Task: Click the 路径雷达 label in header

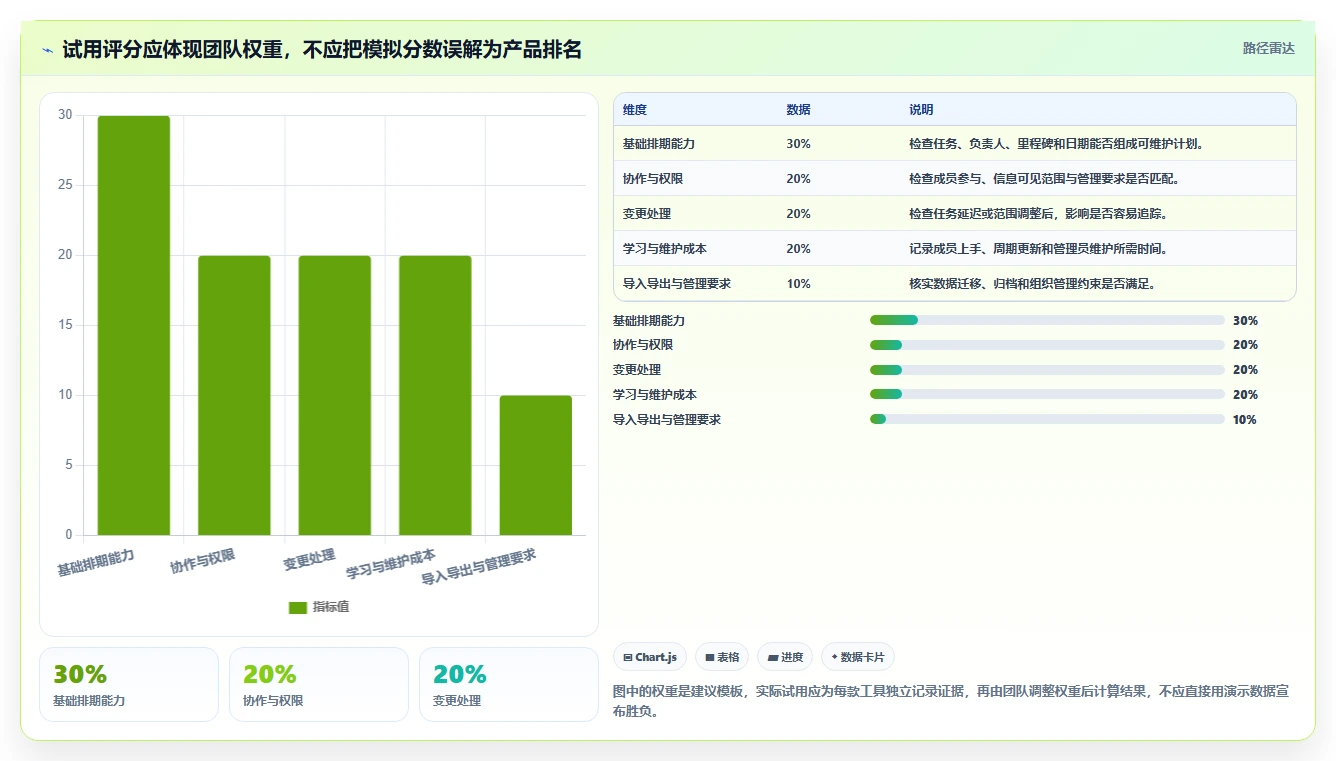Action: point(1268,48)
